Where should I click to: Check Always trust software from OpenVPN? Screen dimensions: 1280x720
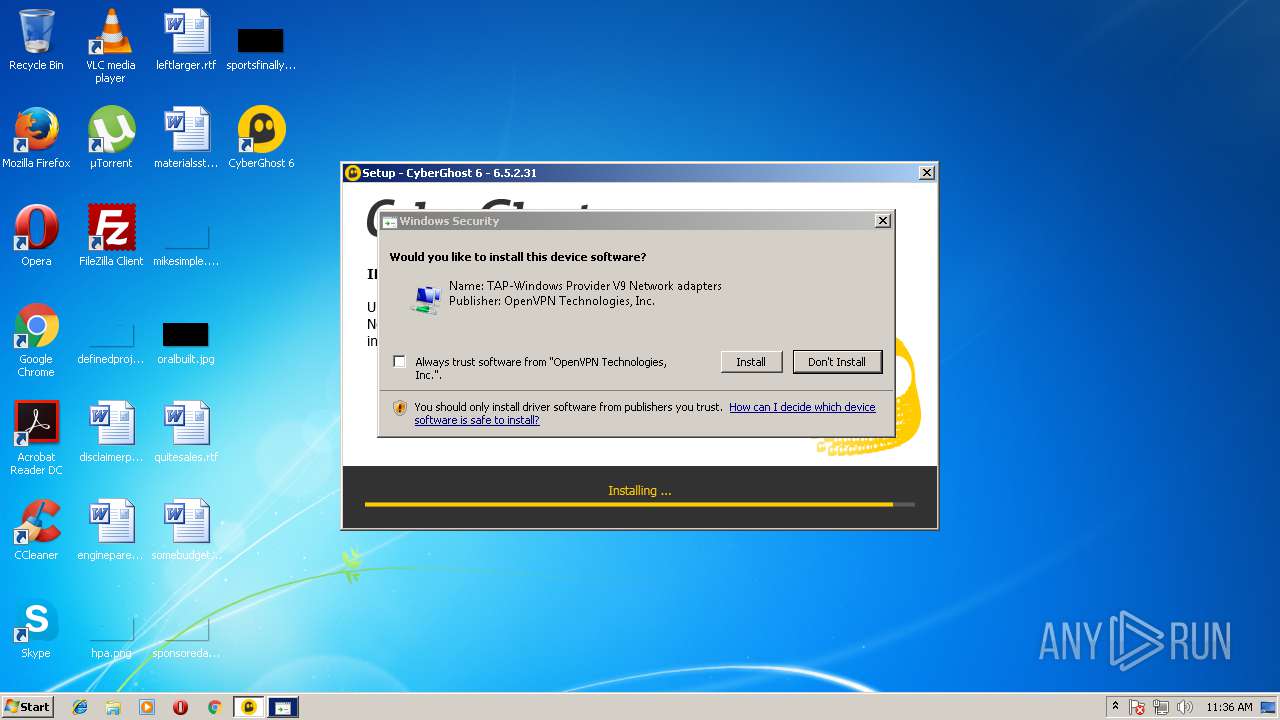[x=399, y=362]
